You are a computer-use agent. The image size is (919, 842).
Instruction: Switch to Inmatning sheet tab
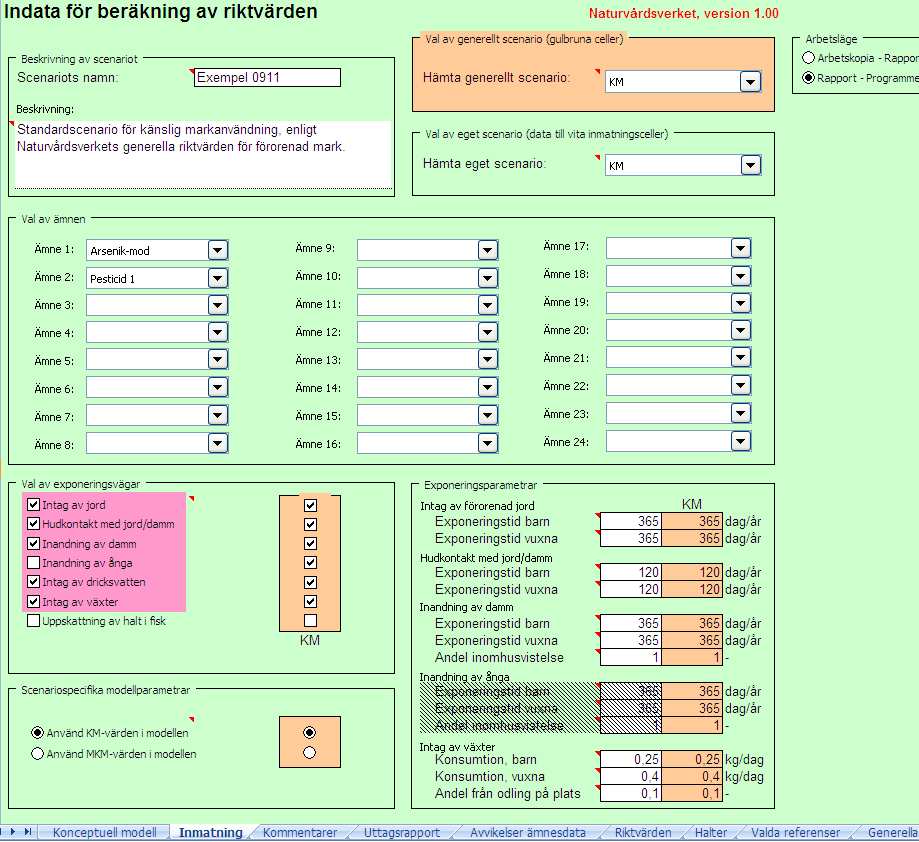(210, 832)
